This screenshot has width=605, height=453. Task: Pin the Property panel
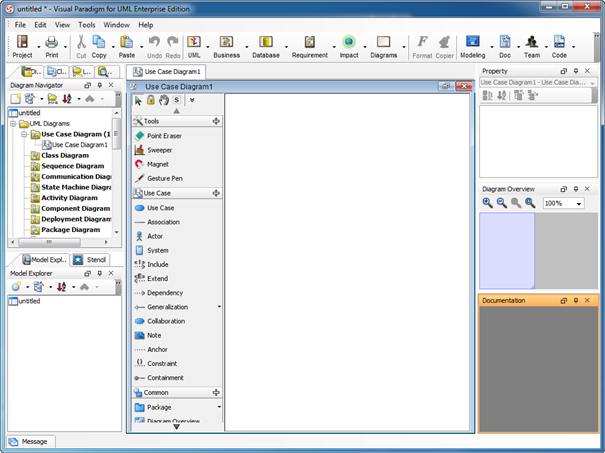pos(576,71)
